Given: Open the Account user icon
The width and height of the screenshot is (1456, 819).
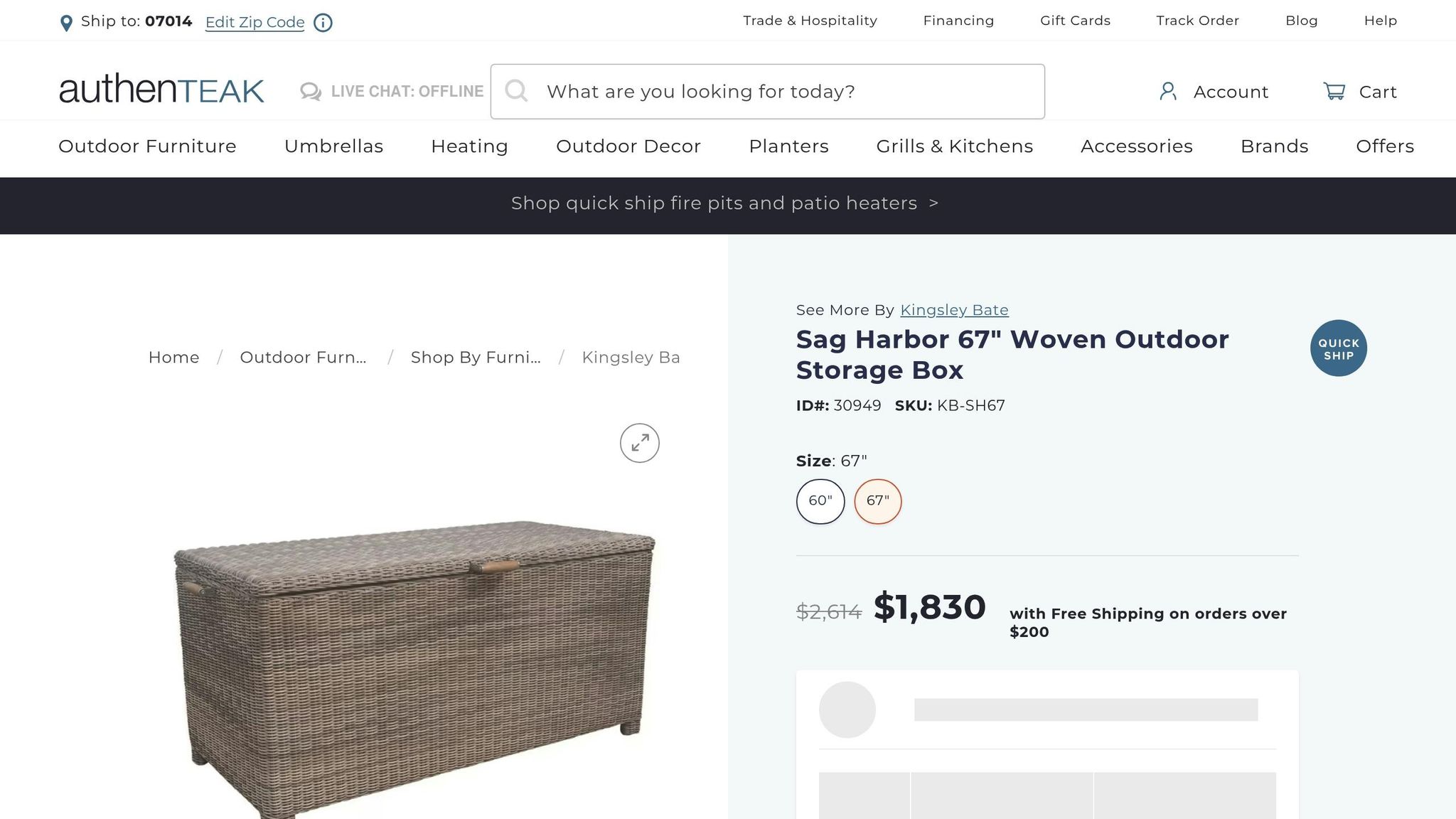Looking at the screenshot, I should [x=1167, y=92].
